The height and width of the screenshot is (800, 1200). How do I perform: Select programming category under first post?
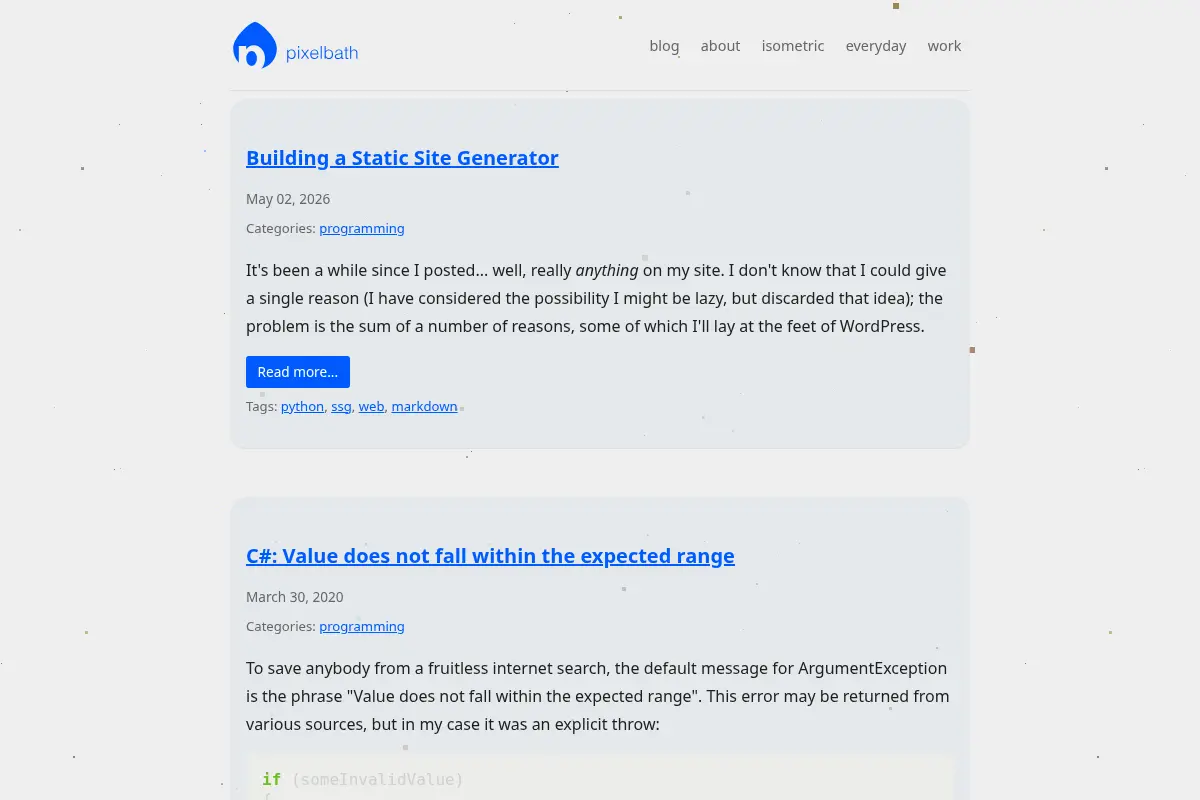[x=362, y=228]
